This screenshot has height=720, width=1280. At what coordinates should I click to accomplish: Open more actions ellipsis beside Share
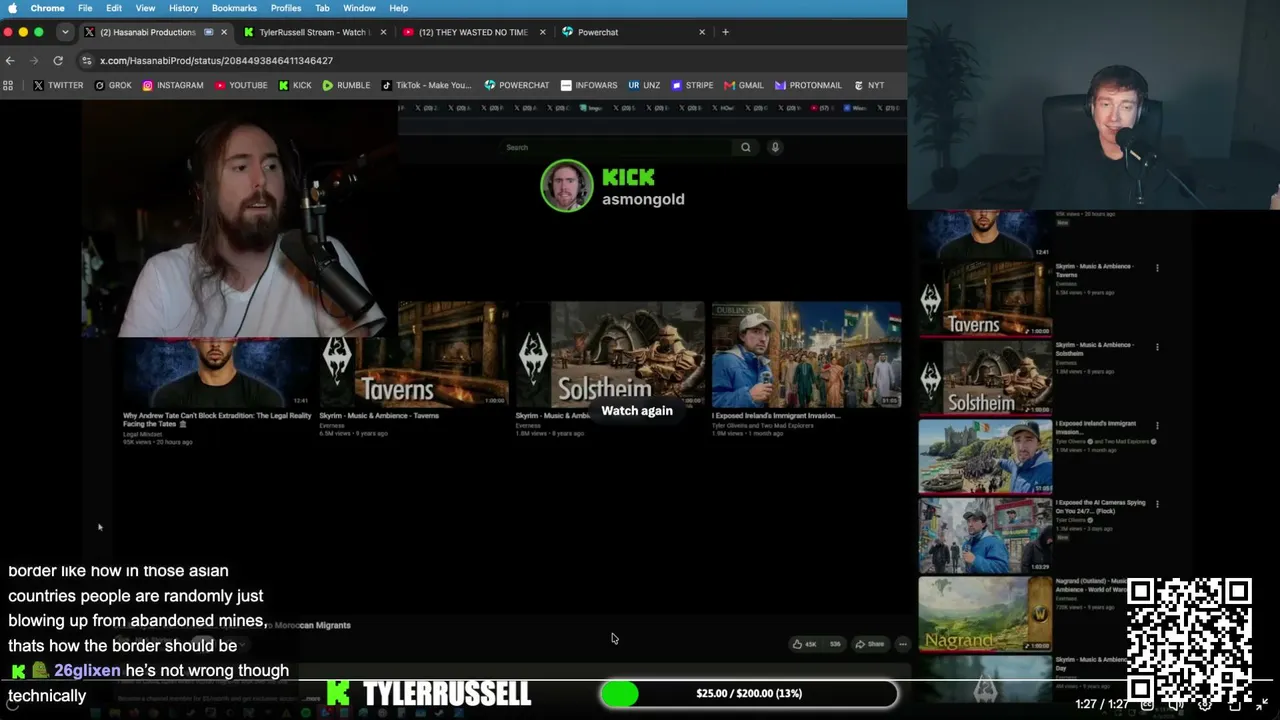coord(902,644)
